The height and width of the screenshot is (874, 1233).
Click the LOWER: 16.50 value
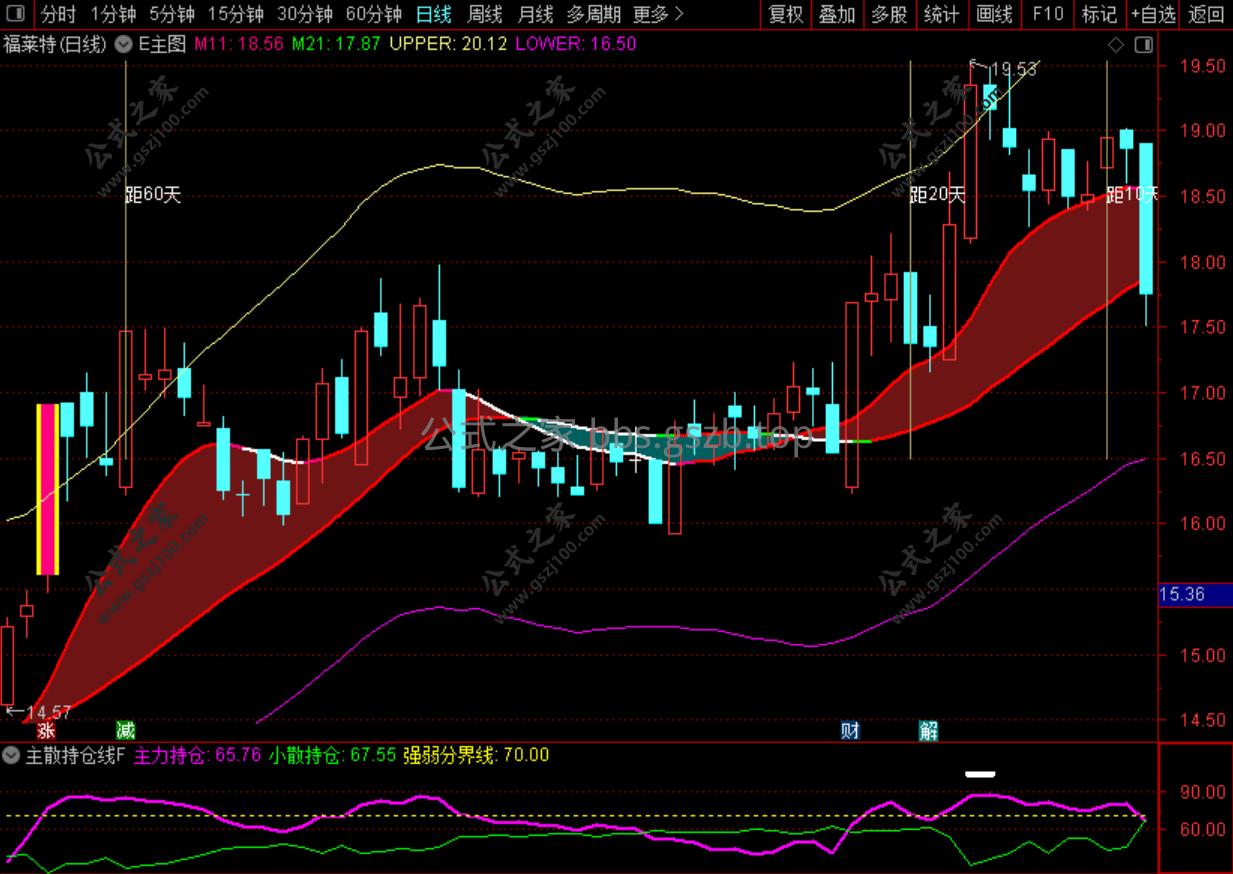(x=575, y=44)
